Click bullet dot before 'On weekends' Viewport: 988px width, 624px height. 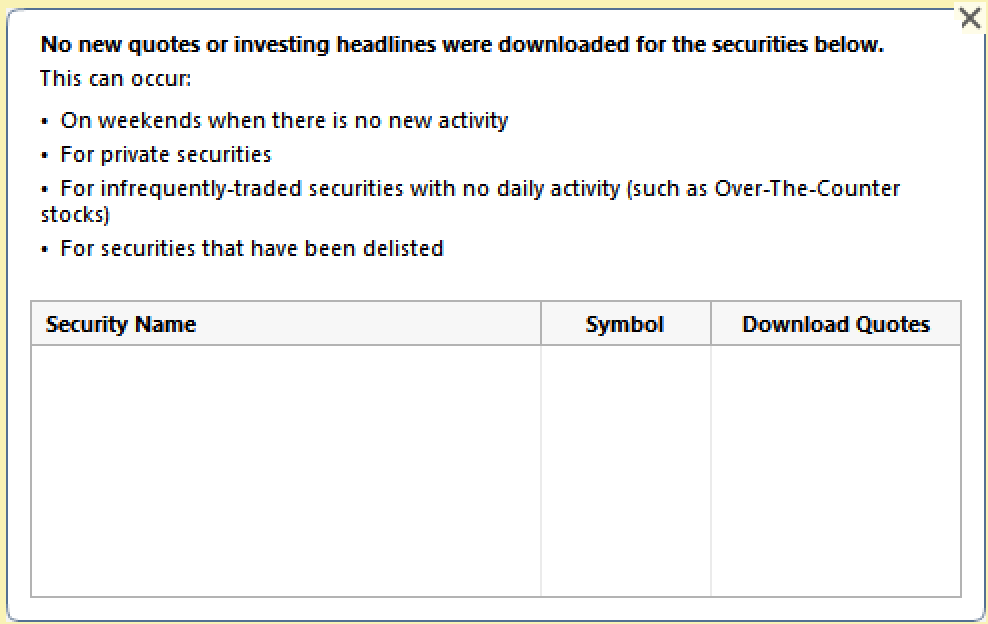[x=44, y=121]
